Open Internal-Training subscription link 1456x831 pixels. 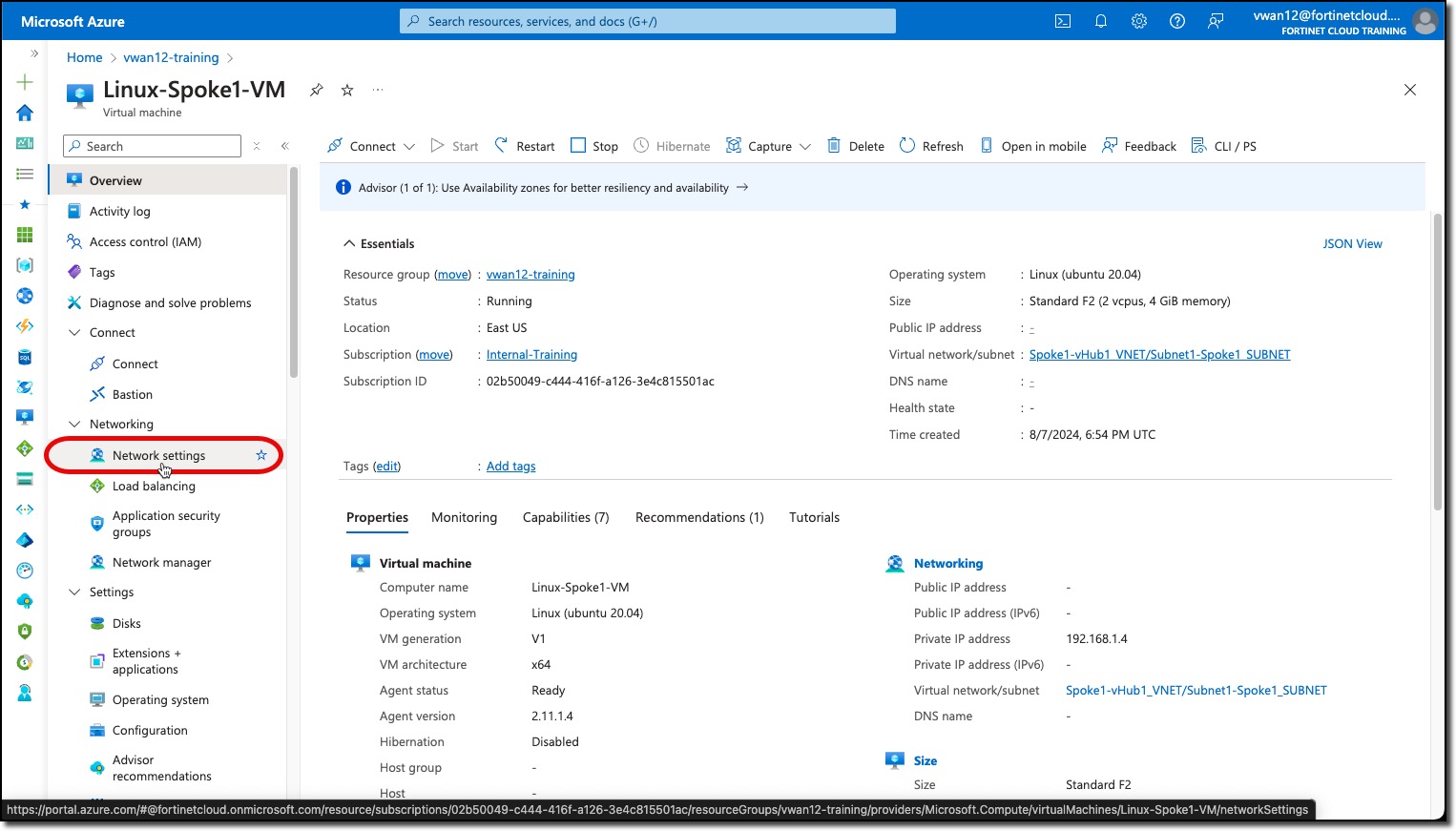[x=531, y=354]
